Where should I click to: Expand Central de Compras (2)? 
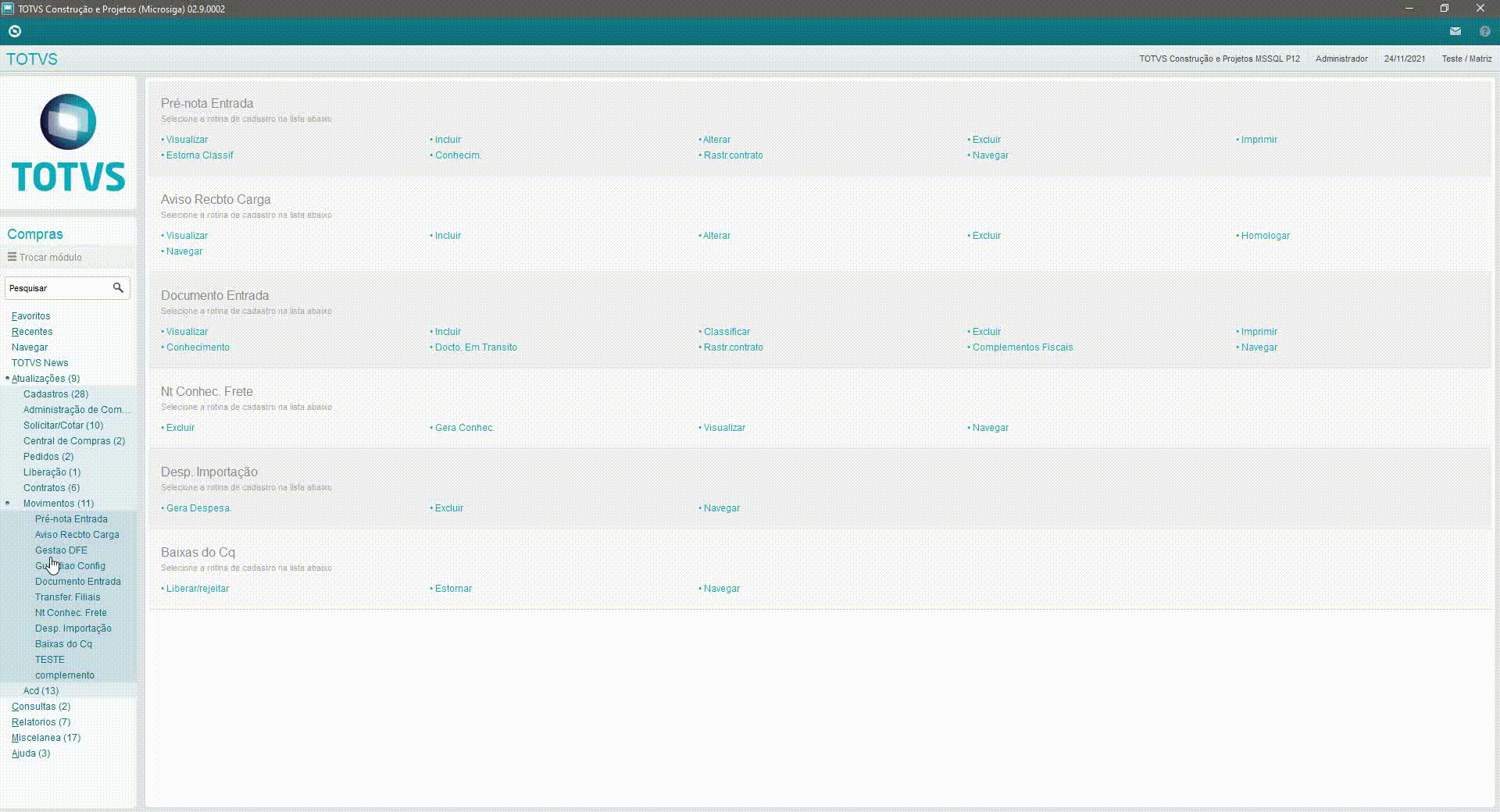coord(74,441)
